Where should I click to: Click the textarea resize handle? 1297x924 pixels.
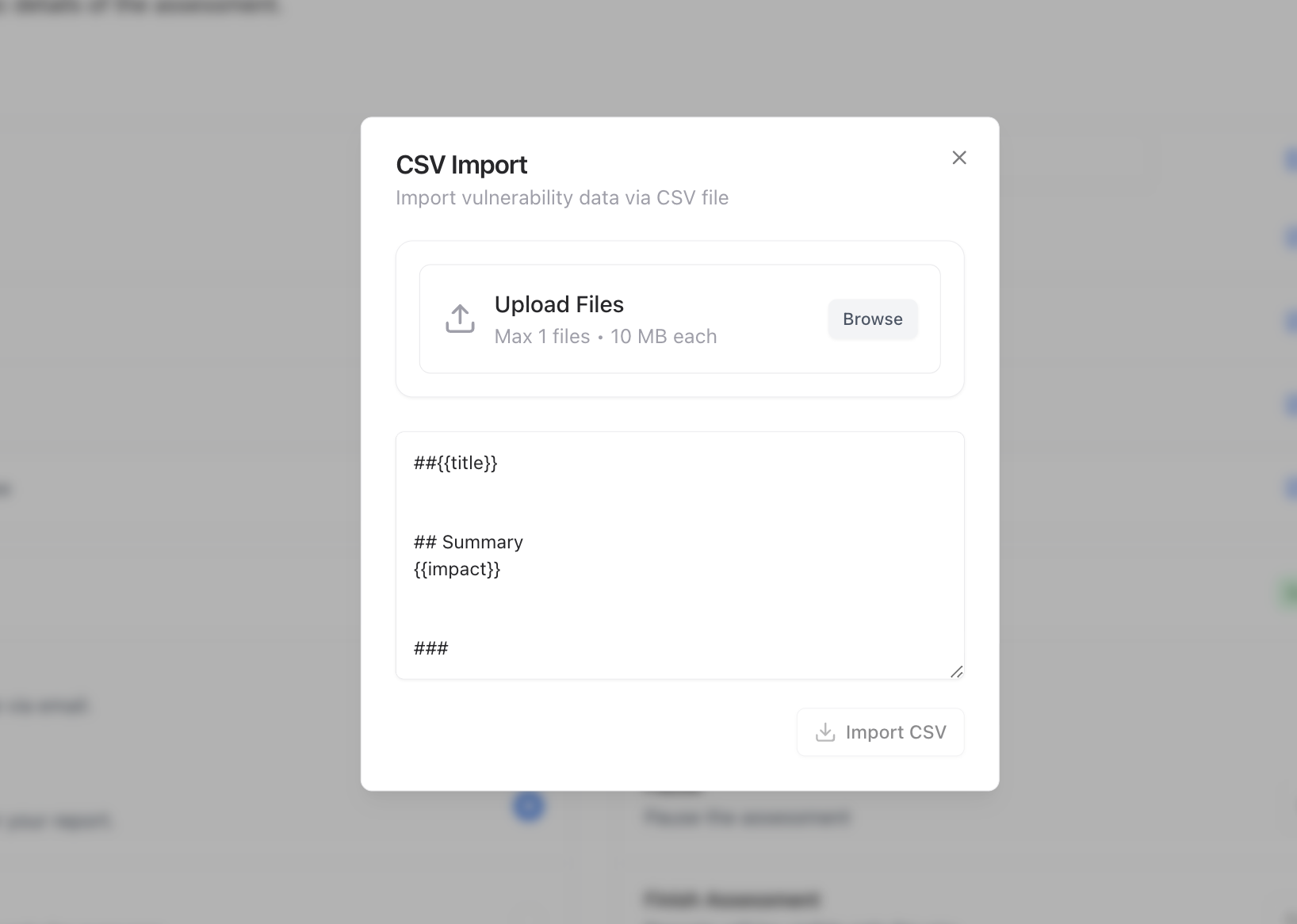pyautogui.click(x=956, y=671)
